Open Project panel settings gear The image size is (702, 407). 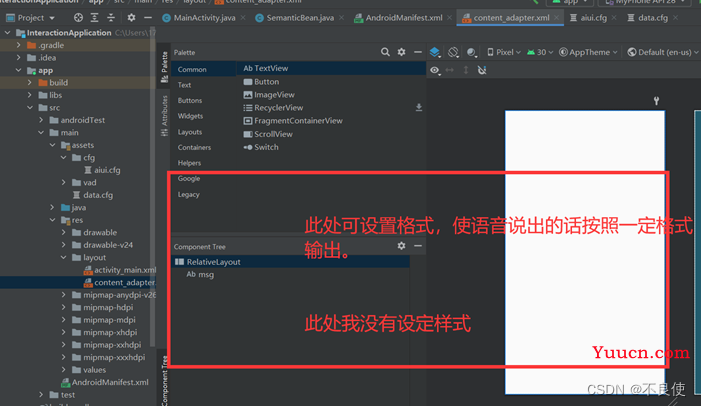point(131,17)
